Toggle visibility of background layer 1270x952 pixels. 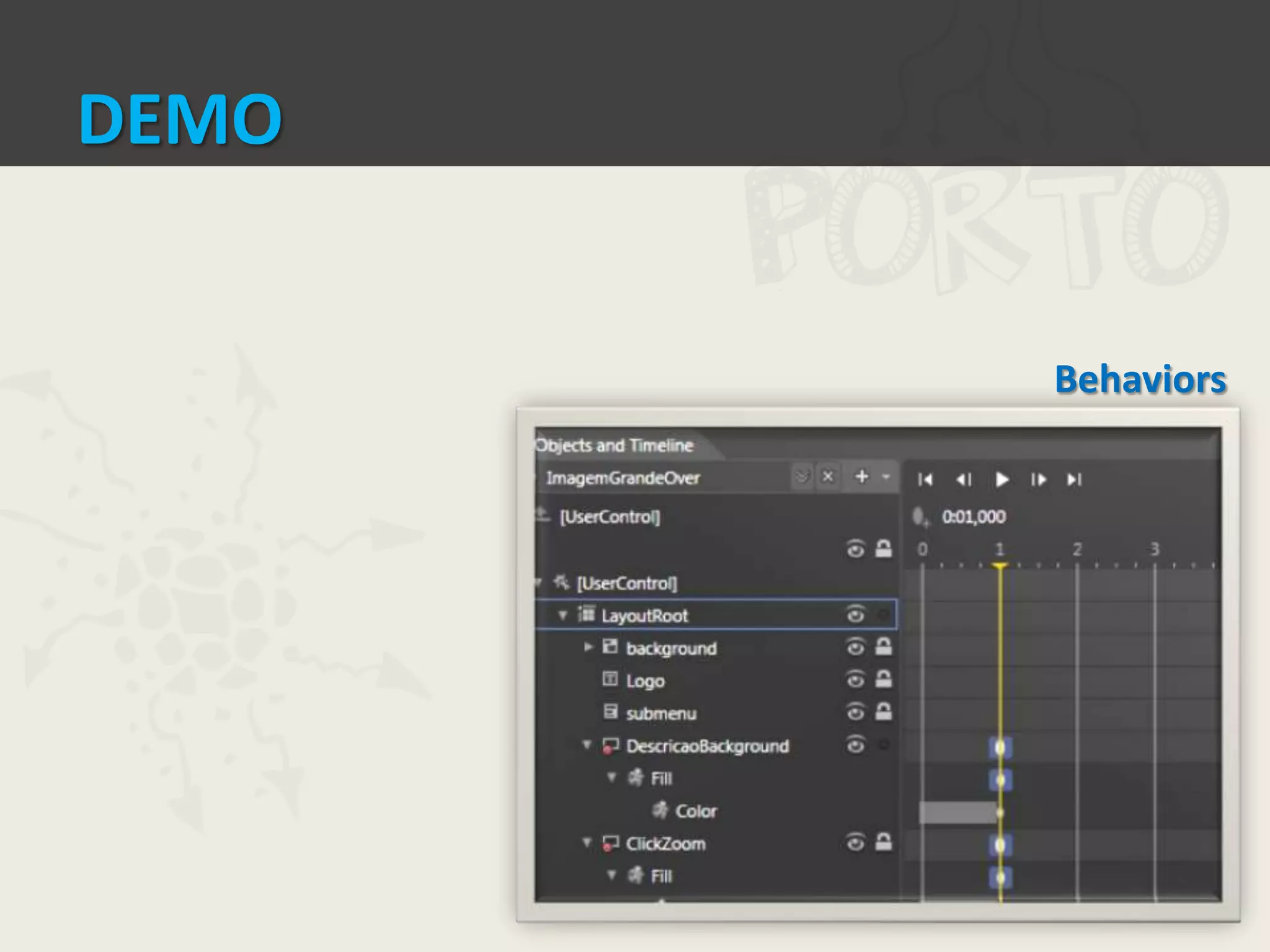(x=855, y=648)
